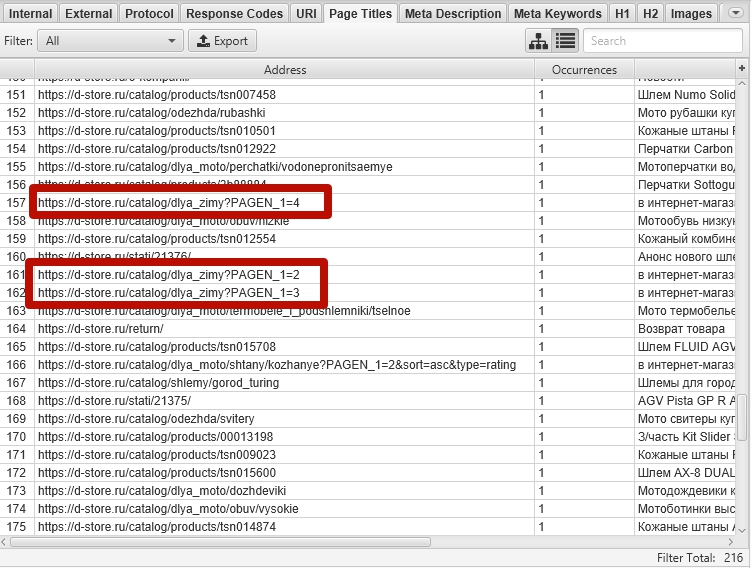Click the horizontal scrollbar thumb
The width and height of the screenshot is (751, 568).
click(220, 542)
